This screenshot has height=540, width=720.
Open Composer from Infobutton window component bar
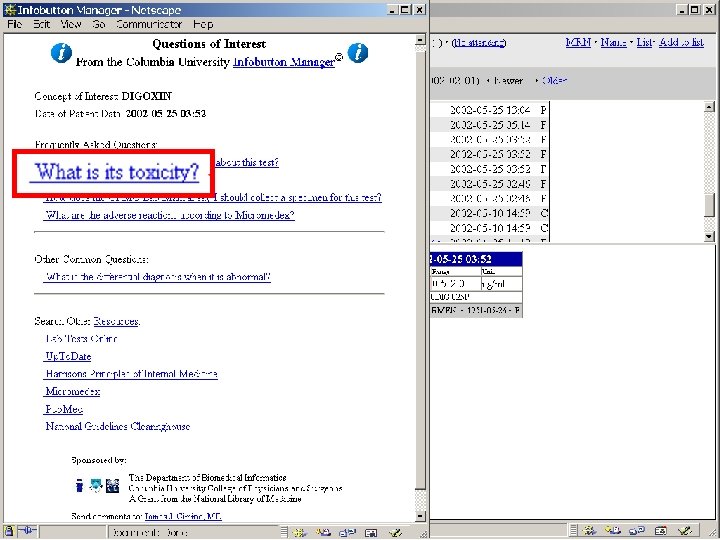395,532
